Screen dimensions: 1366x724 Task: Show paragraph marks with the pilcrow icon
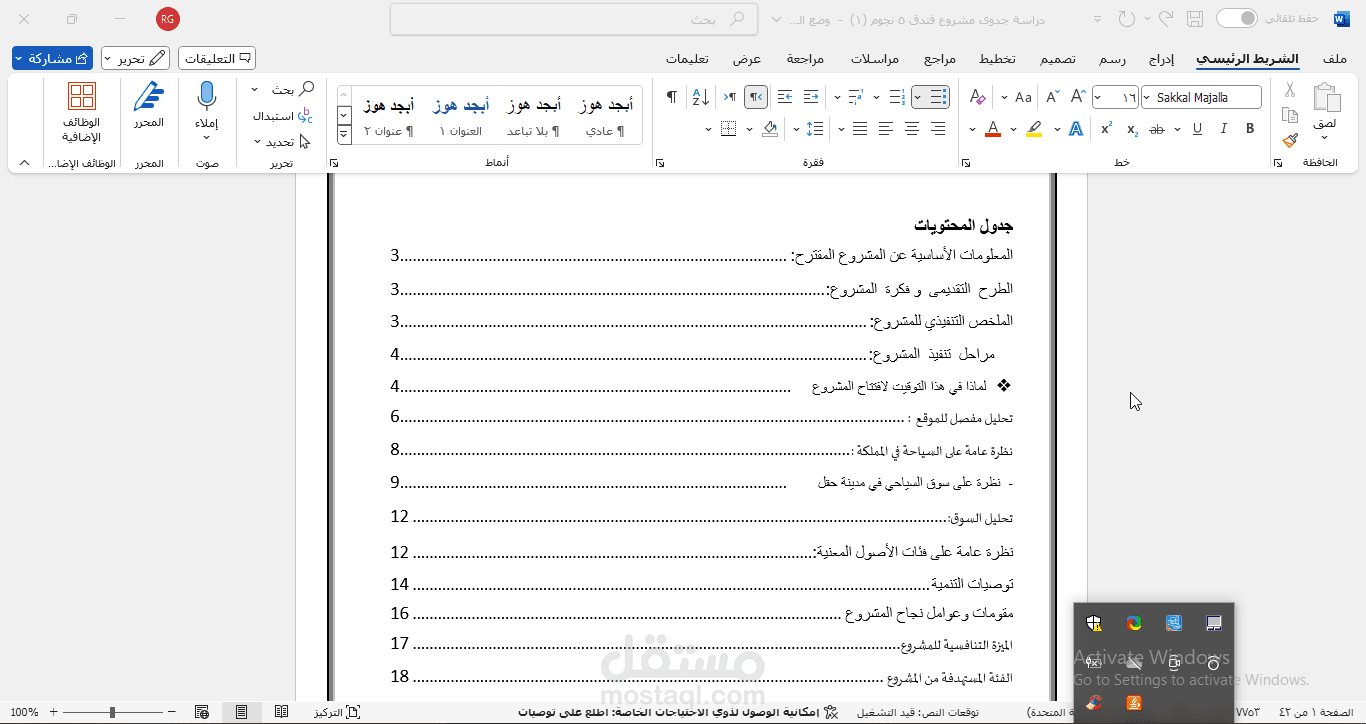(x=672, y=95)
